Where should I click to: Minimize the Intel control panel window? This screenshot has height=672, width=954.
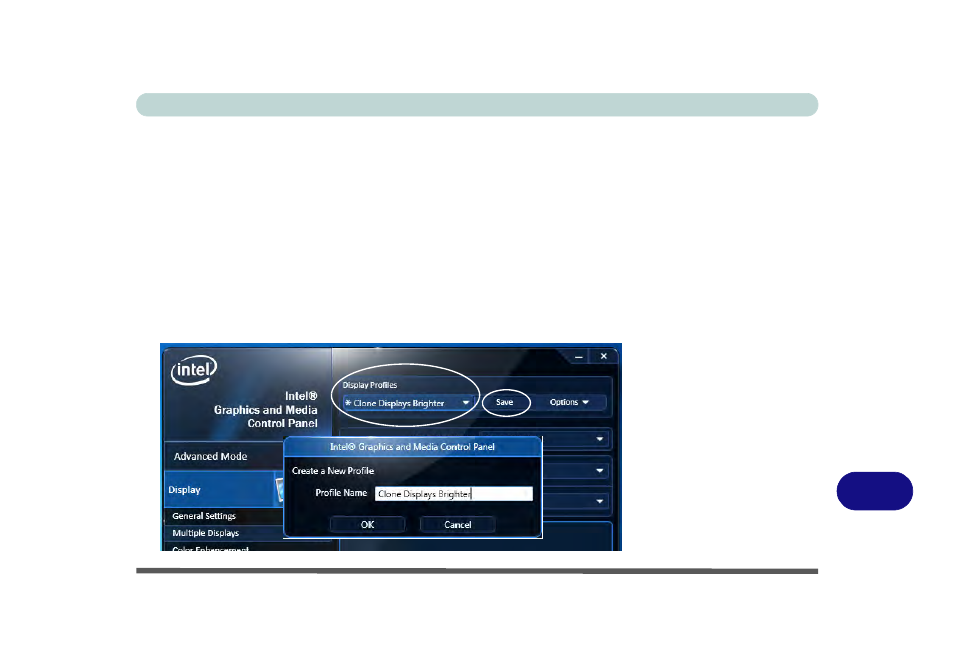[x=579, y=357]
